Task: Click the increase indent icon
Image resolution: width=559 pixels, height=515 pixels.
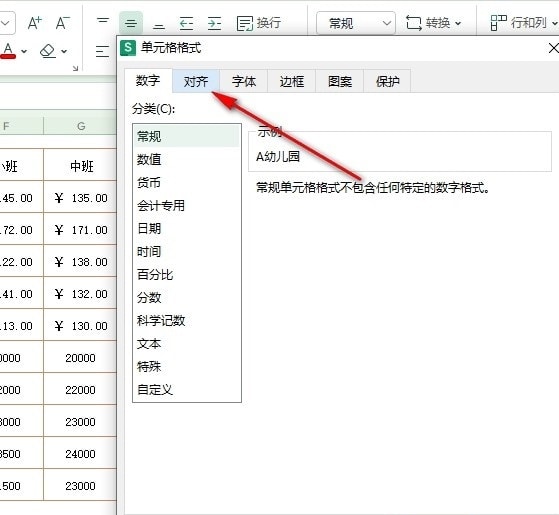Action: (x=214, y=24)
